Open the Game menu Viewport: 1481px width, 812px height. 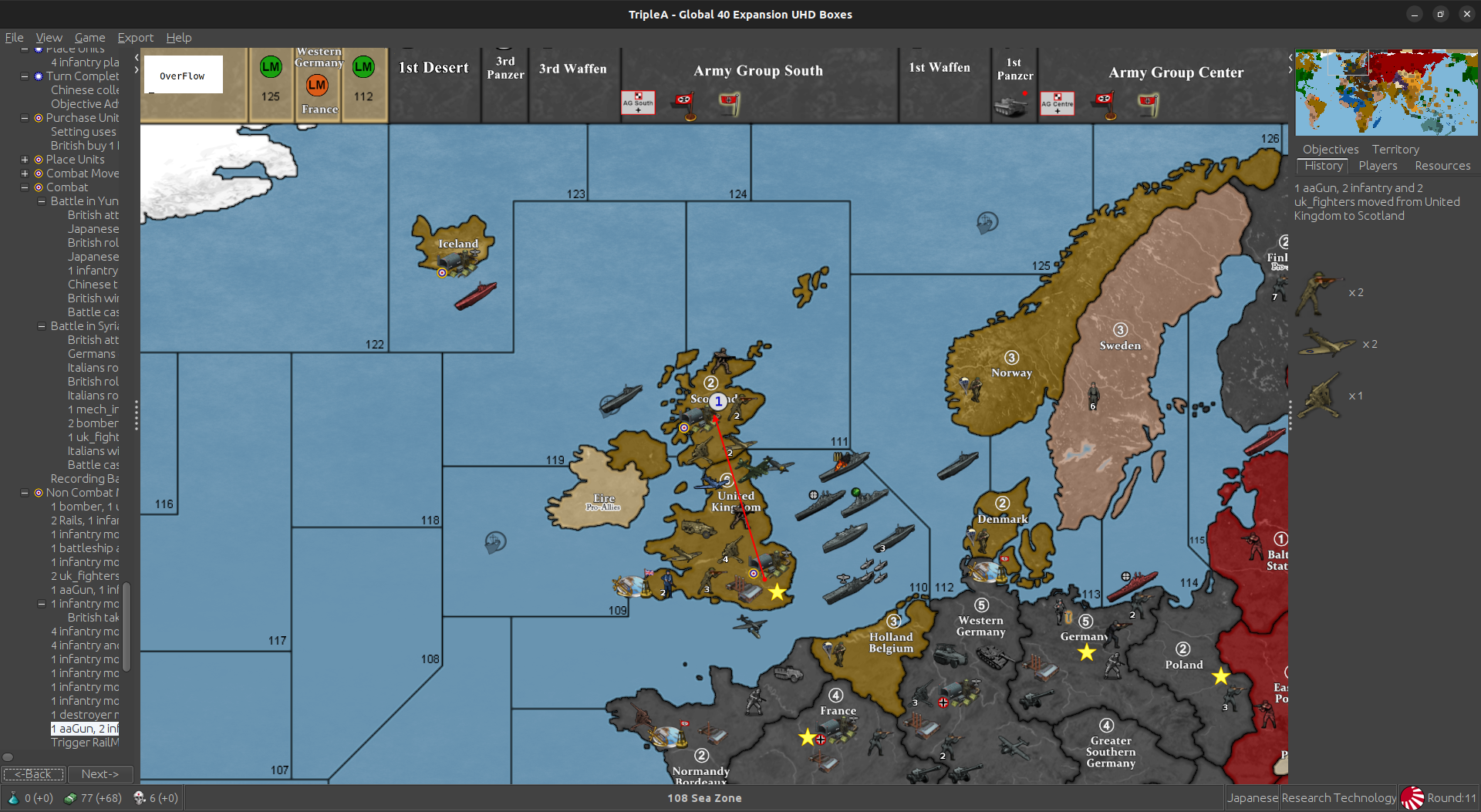click(89, 38)
